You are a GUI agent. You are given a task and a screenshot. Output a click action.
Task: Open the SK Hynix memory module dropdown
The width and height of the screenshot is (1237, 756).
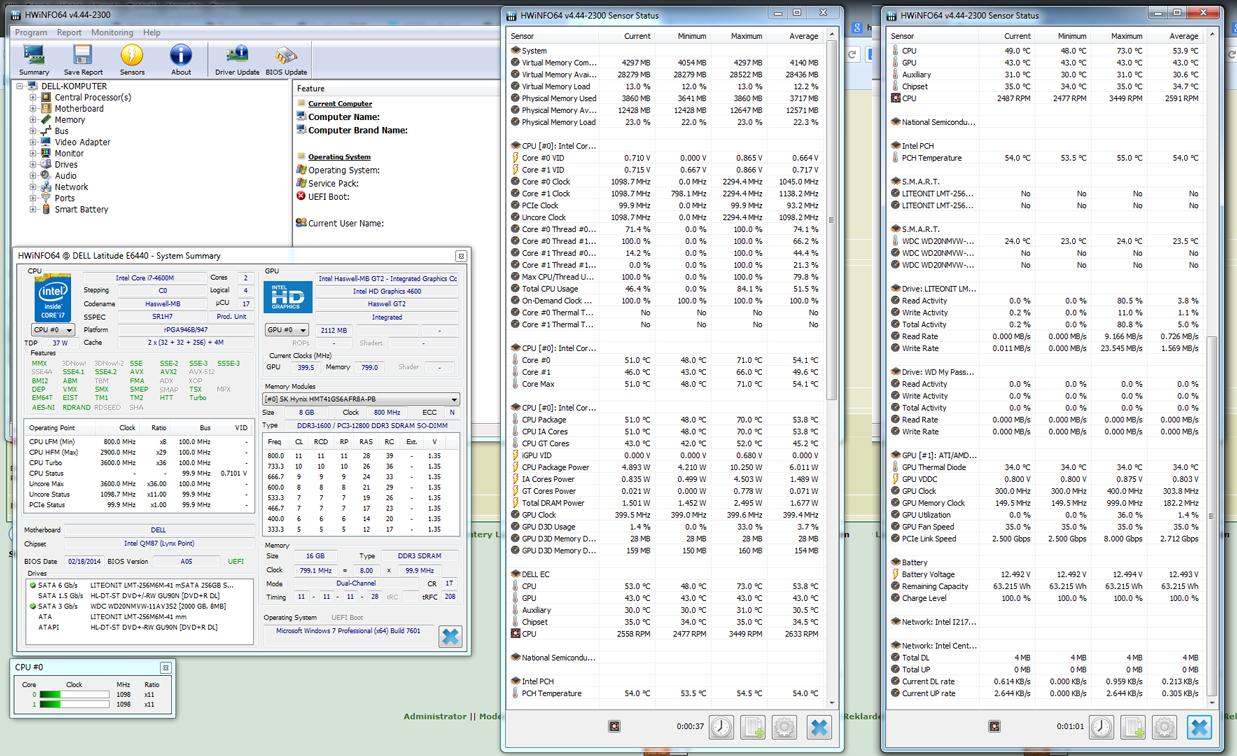[x=361, y=399]
